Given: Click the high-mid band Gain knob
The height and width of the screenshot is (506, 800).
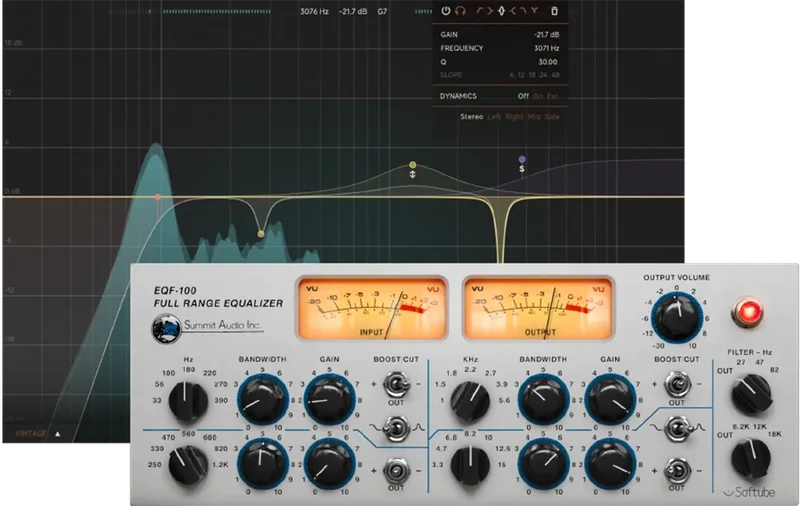Looking at the screenshot, I should [610, 400].
